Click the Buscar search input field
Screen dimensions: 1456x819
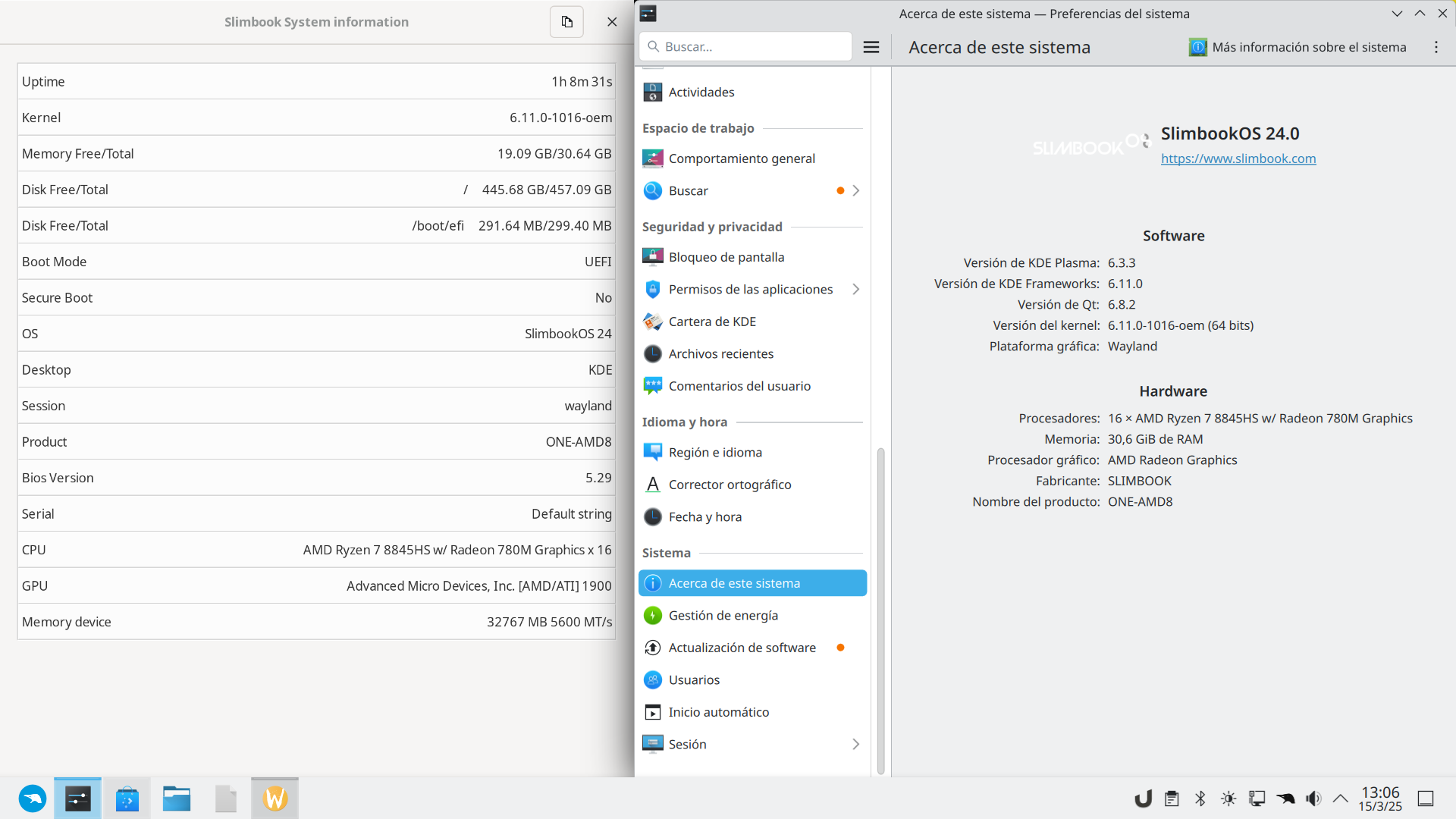745,47
